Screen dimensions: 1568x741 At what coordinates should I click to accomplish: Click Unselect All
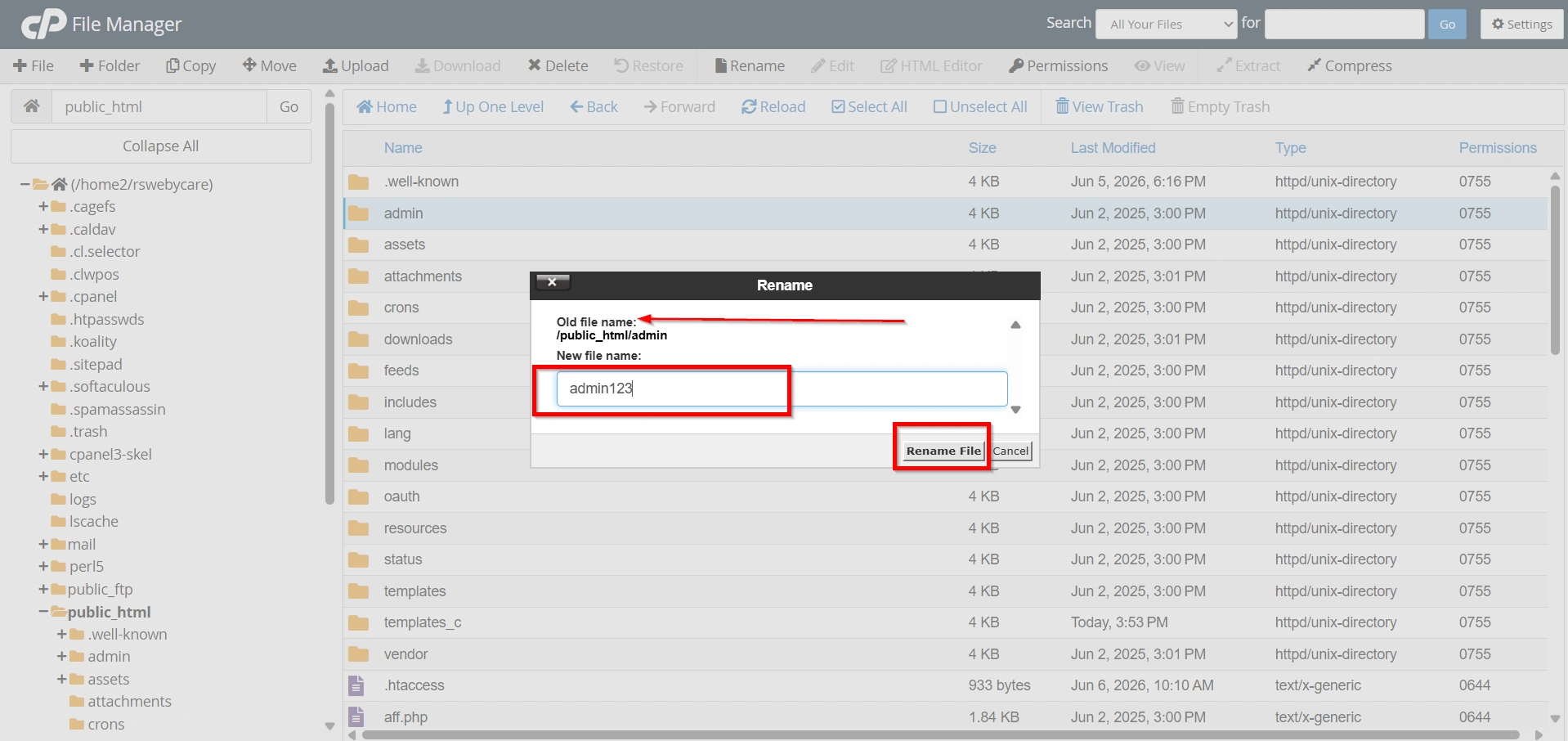tap(980, 106)
